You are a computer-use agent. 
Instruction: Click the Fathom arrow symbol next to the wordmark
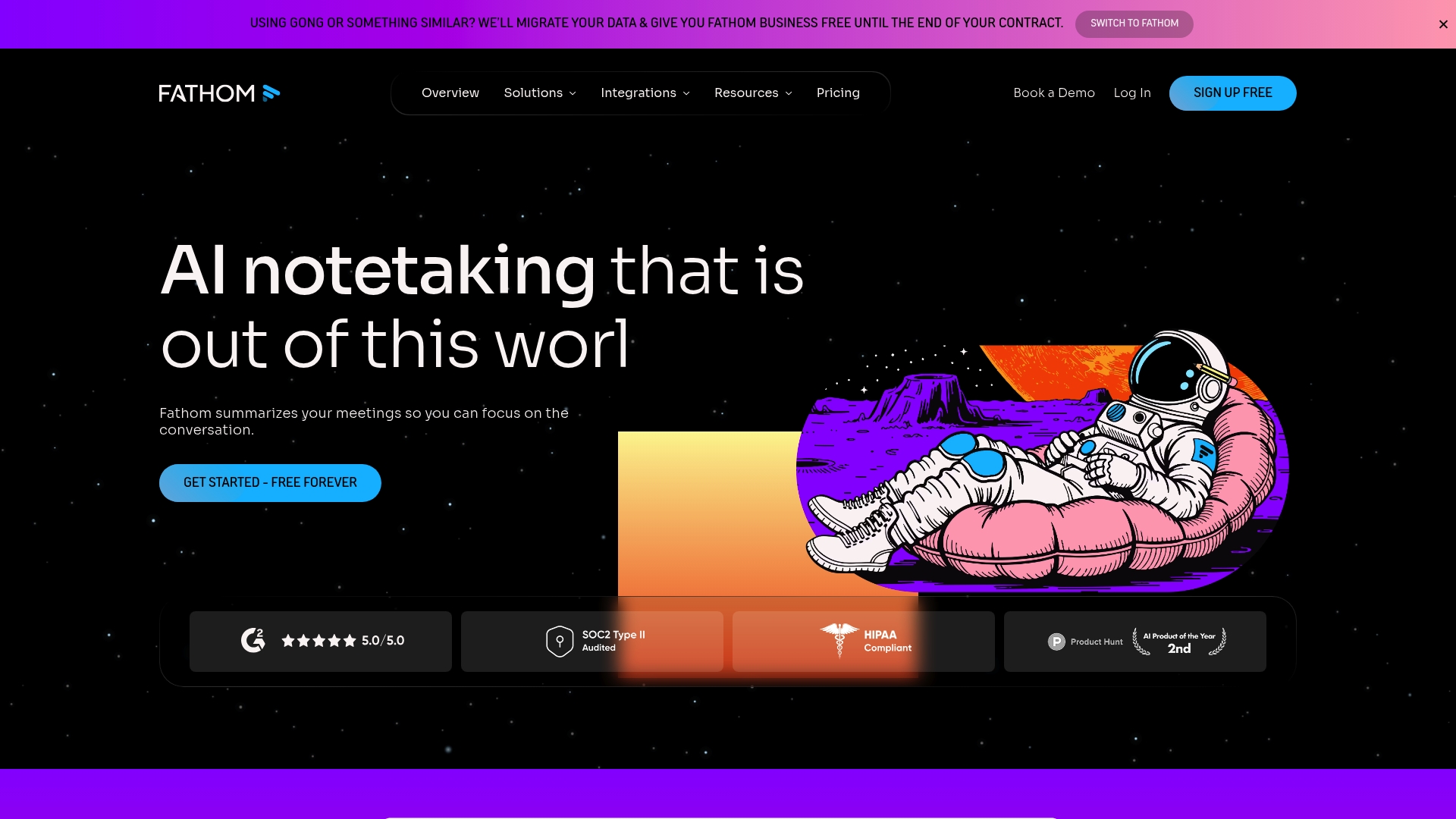pyautogui.click(x=271, y=93)
